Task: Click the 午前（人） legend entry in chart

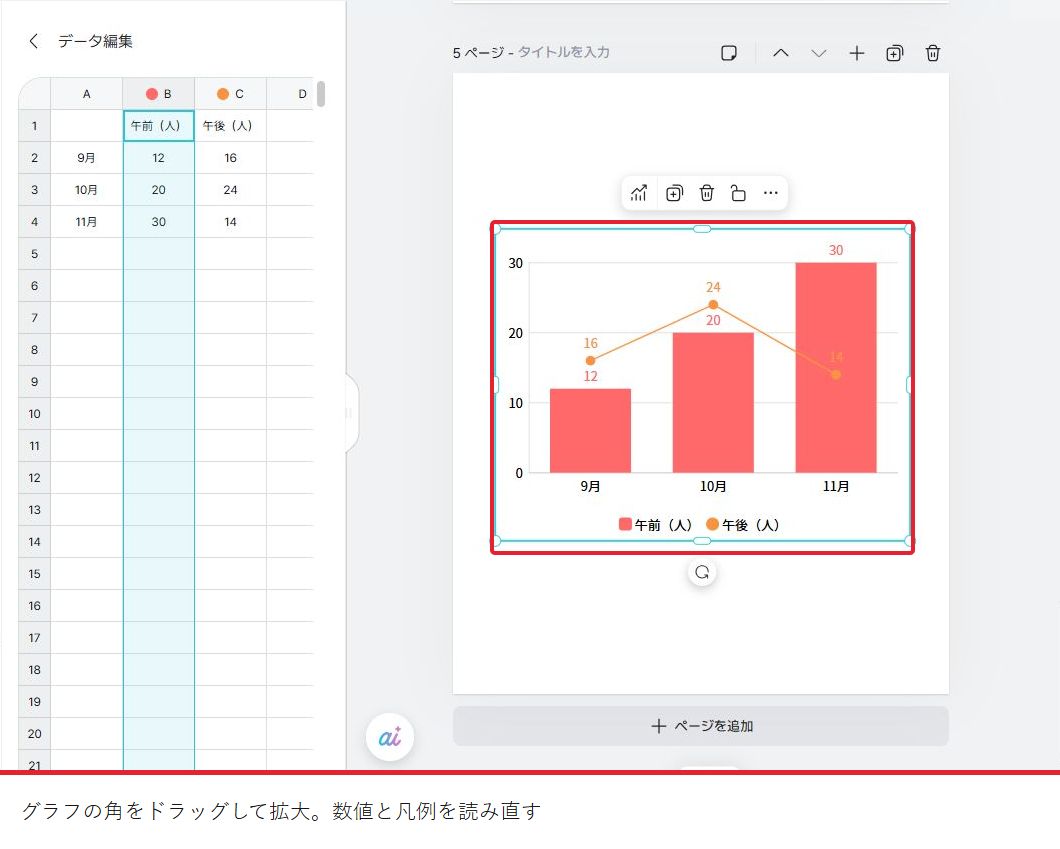Action: coord(655,525)
